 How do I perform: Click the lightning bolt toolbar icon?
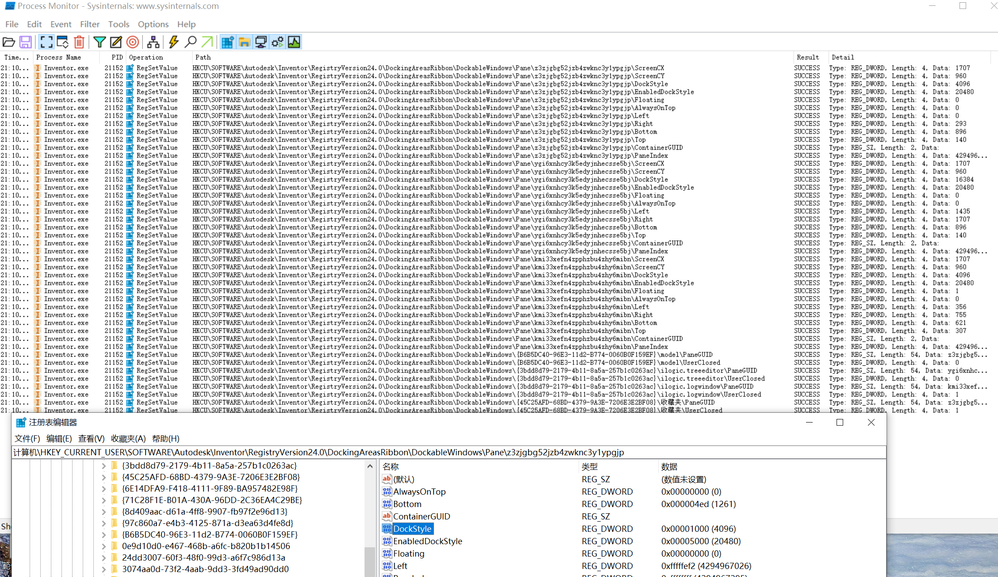click(x=174, y=43)
